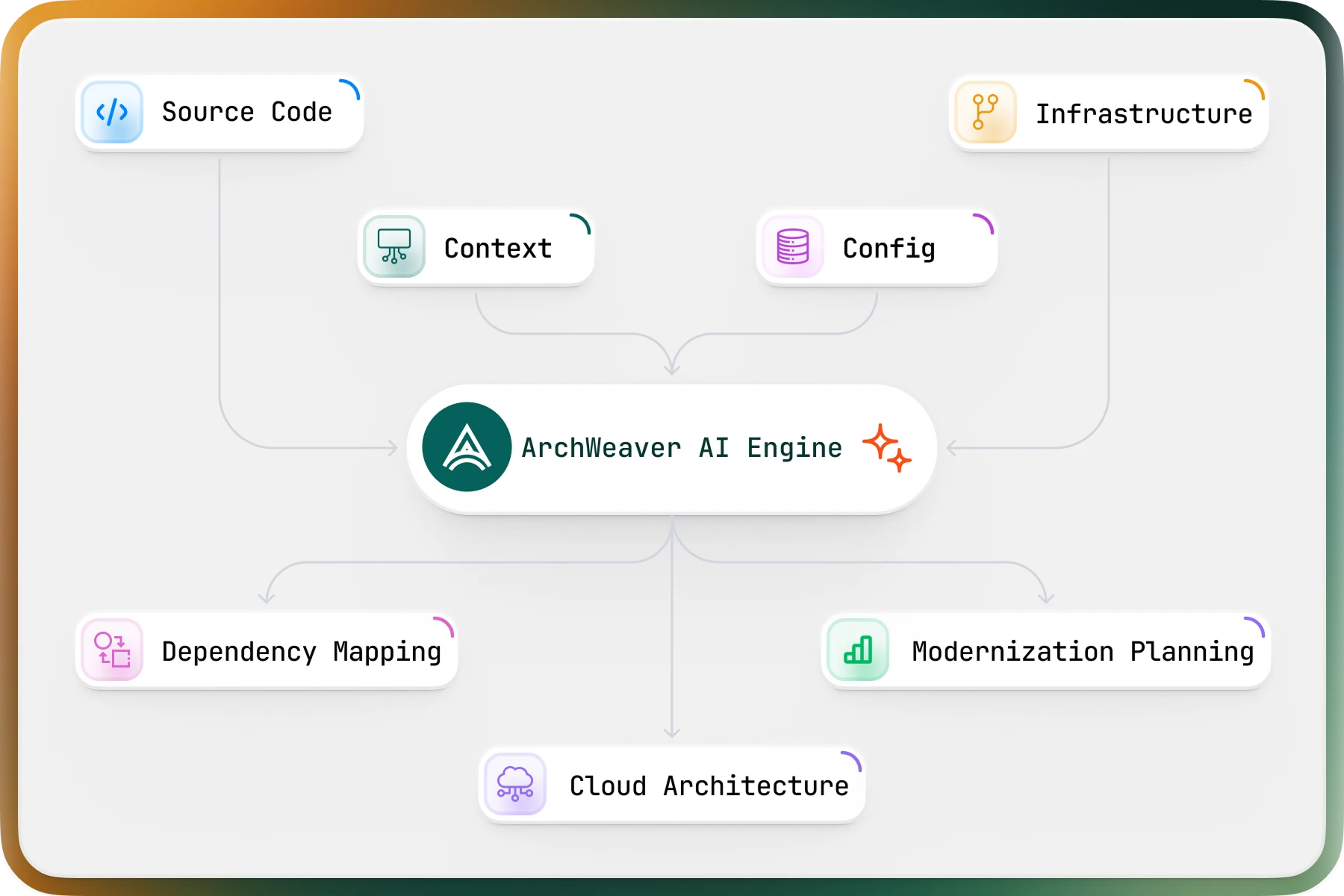This screenshot has width=1344, height=896.
Task: Click the Infrastructure git branch icon
Action: (986, 112)
